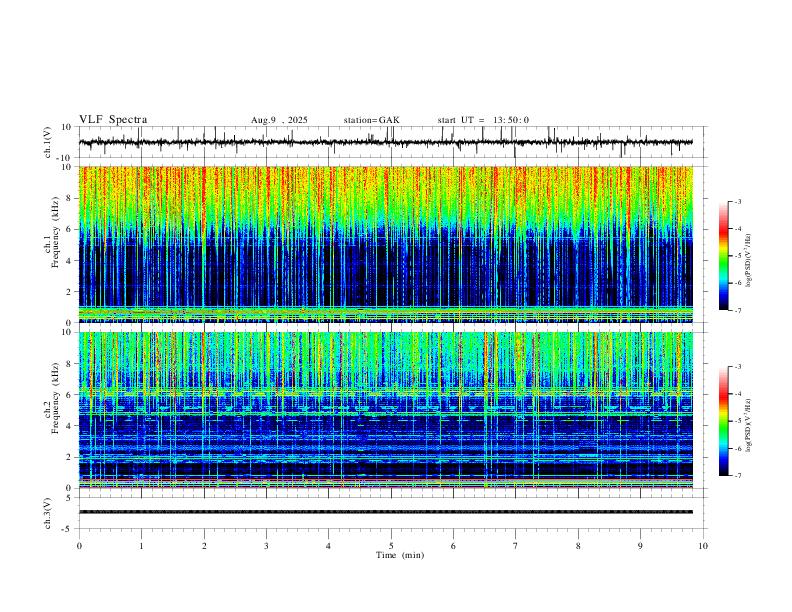Click the 'station=GAK' label
Screen dimensions: 792x612
[371, 120]
